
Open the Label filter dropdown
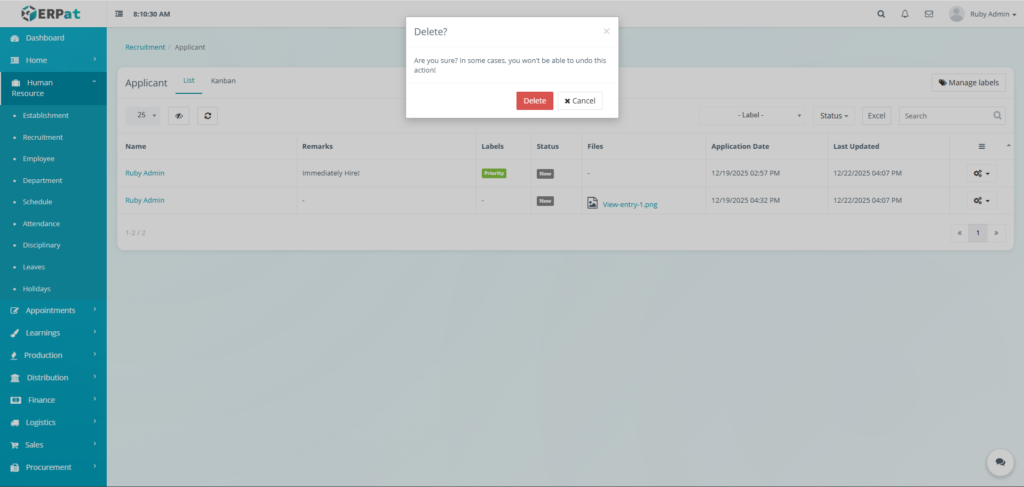[753, 116]
